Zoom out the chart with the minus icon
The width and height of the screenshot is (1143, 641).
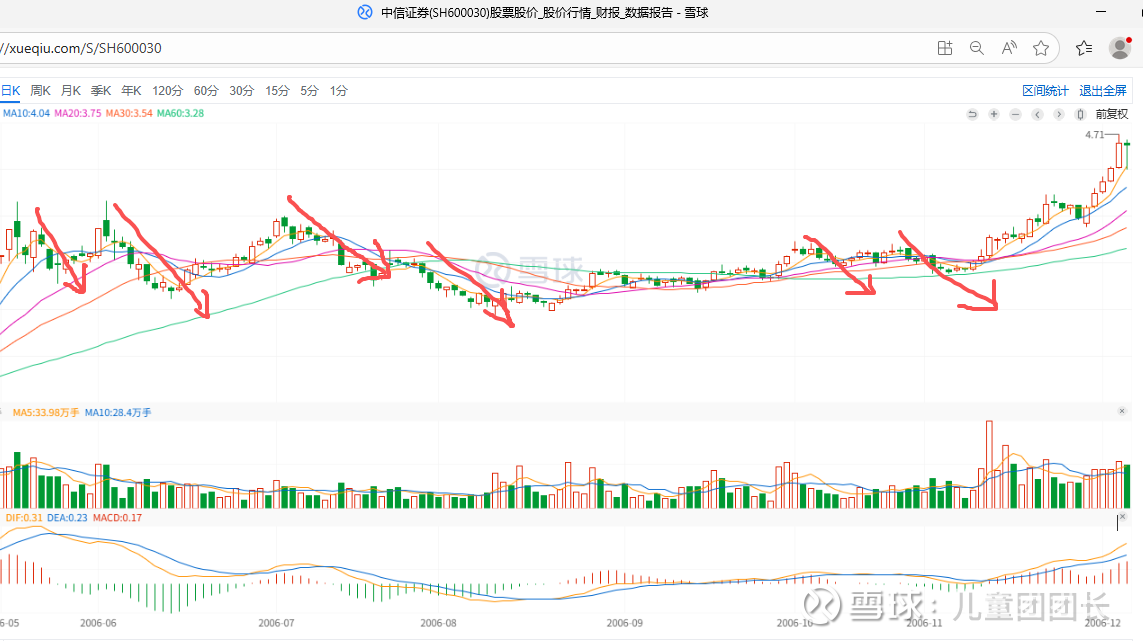[x=1015, y=114]
